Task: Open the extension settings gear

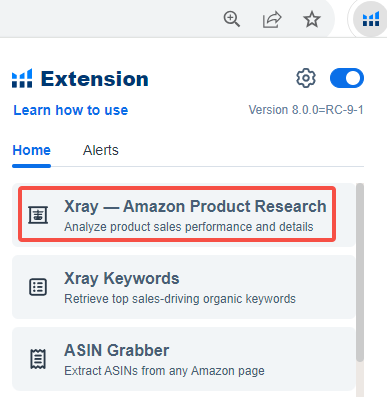Action: (306, 78)
